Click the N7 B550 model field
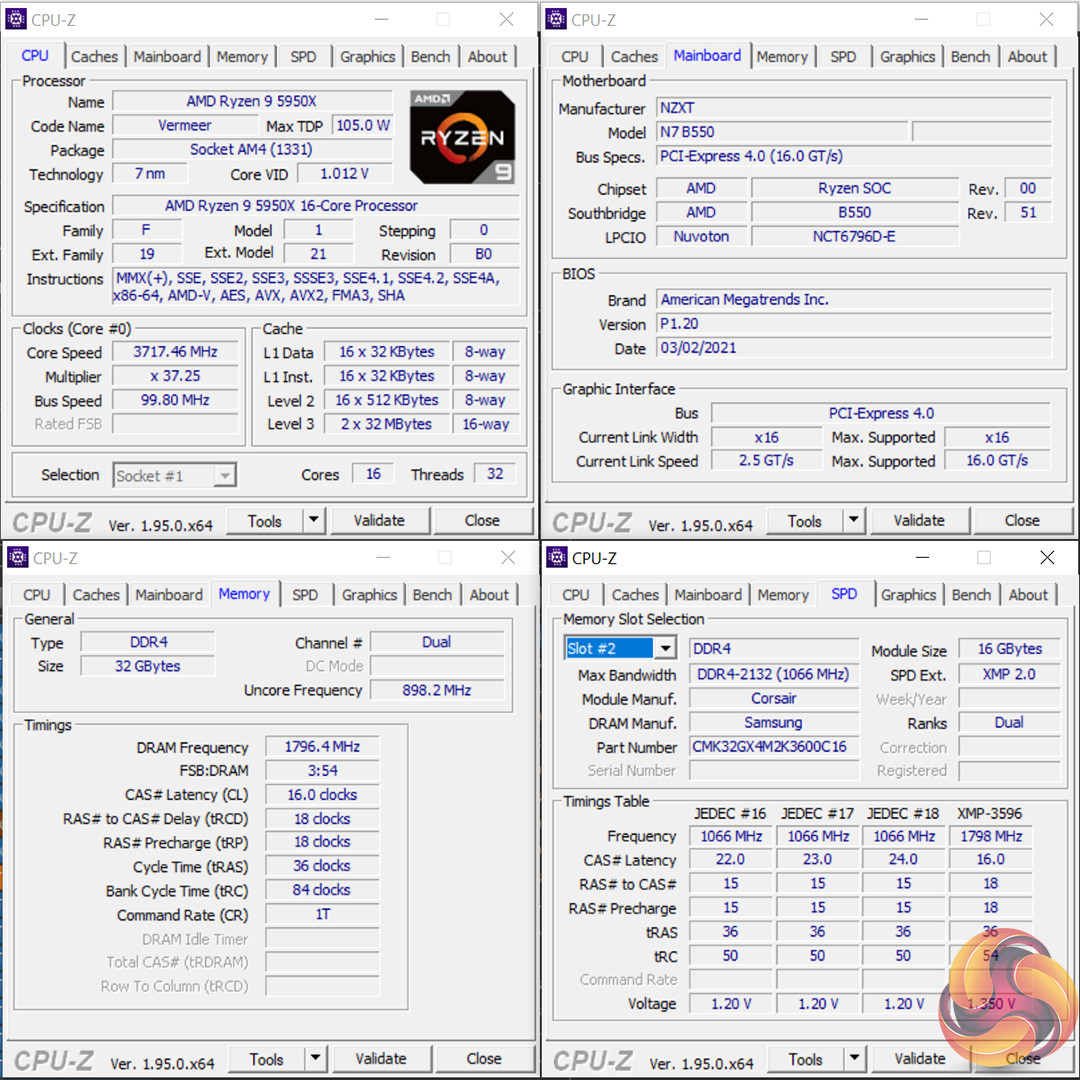This screenshot has width=1080, height=1080. (782, 132)
